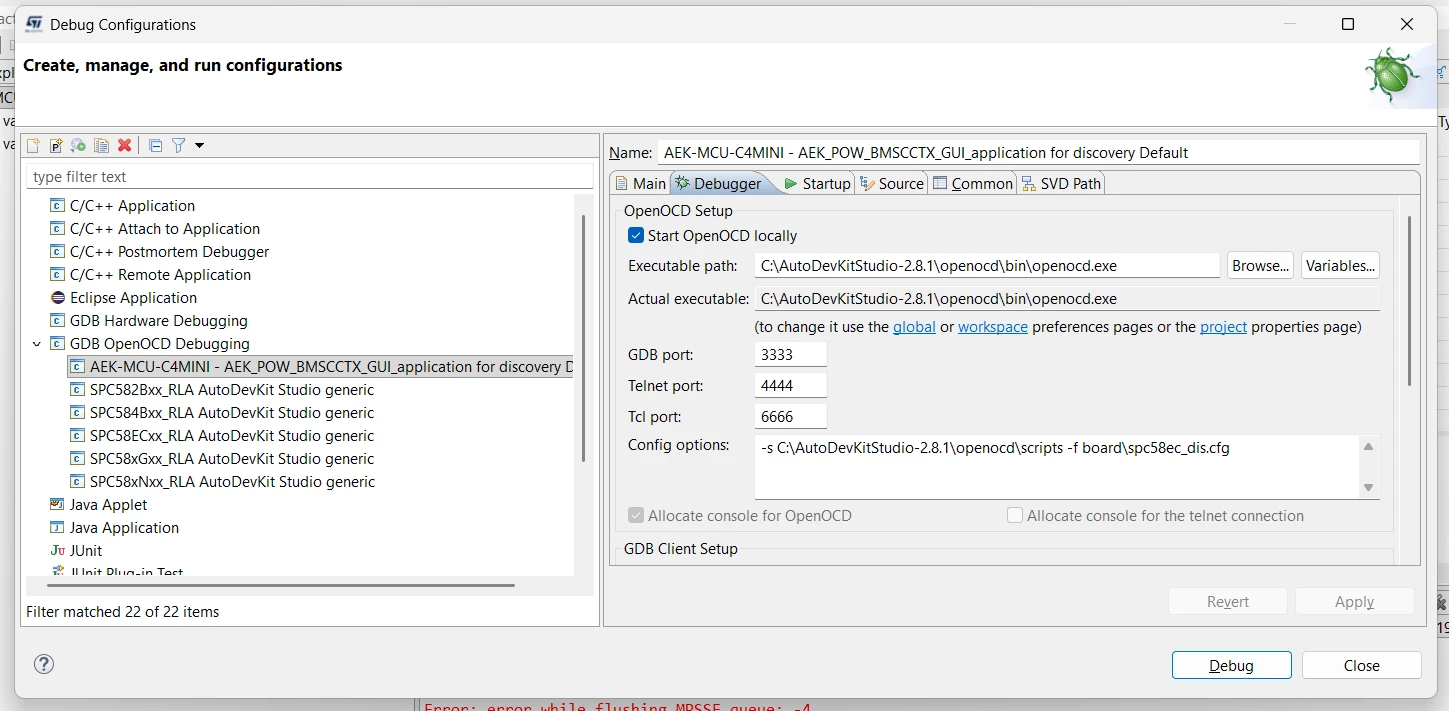Click the Apply button
Viewport: 1449px width, 711px height.
[1354, 602]
